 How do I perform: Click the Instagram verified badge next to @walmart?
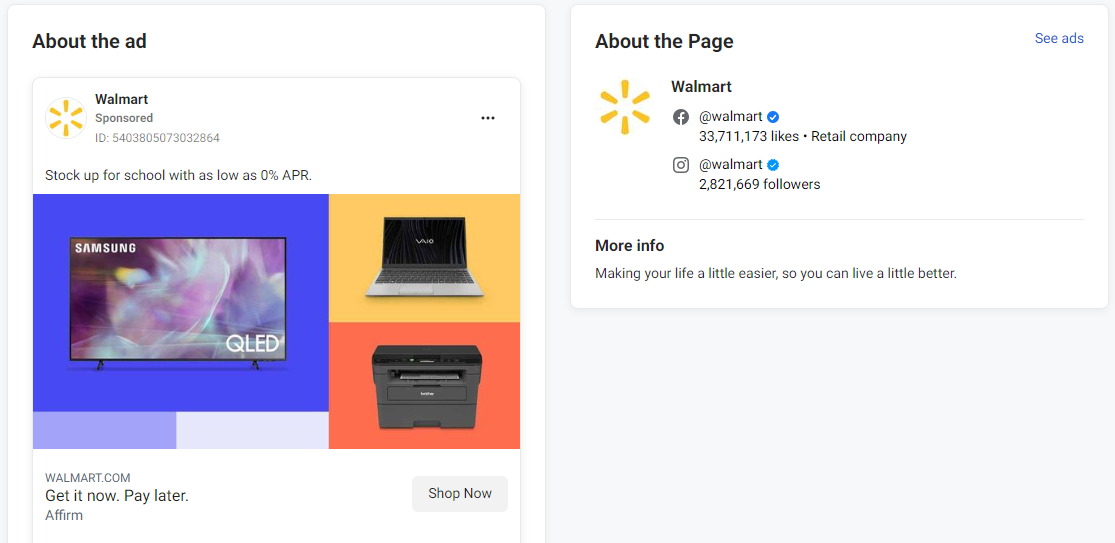click(x=773, y=165)
